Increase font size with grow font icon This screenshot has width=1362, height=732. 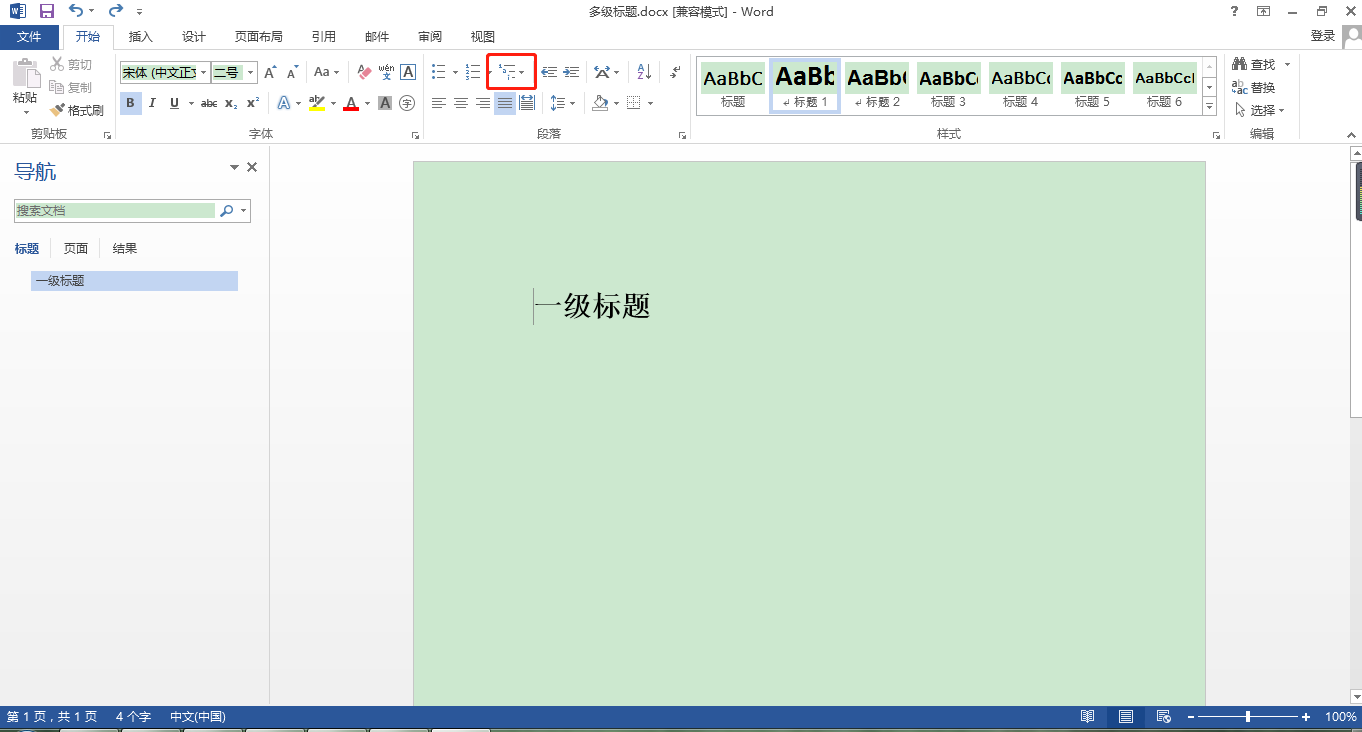[270, 73]
